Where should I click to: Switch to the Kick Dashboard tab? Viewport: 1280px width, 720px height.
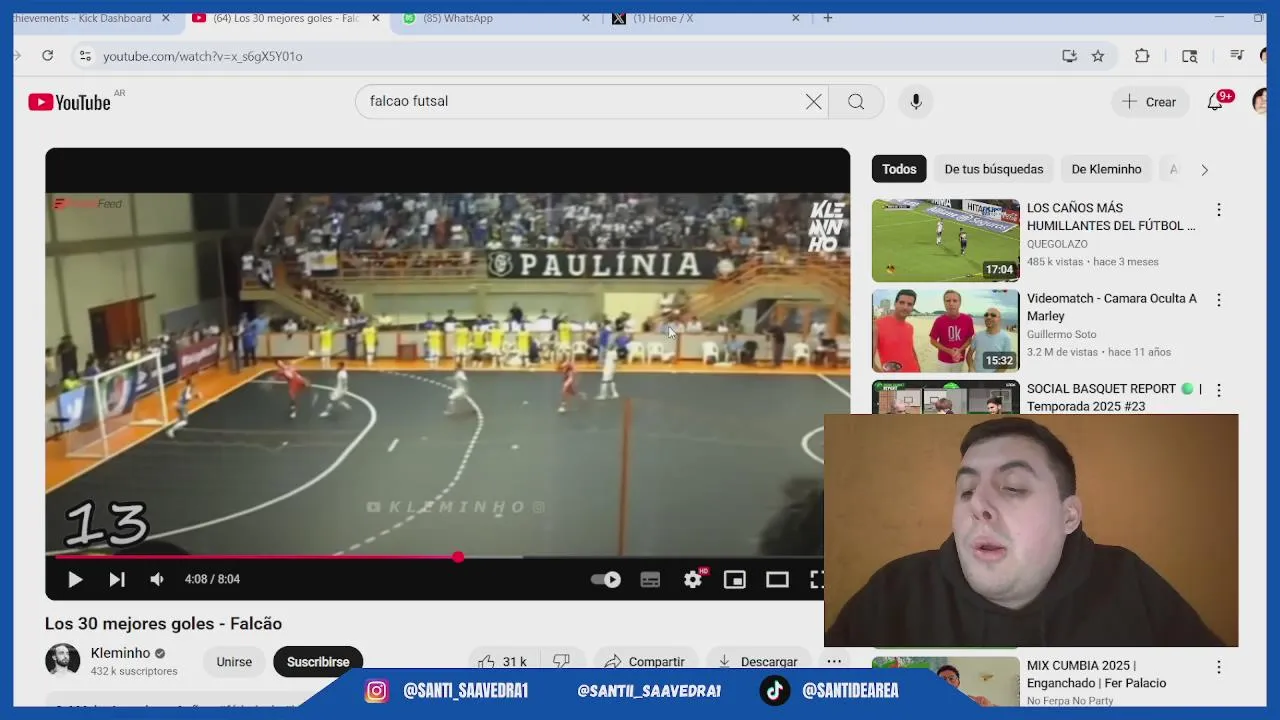(82, 18)
